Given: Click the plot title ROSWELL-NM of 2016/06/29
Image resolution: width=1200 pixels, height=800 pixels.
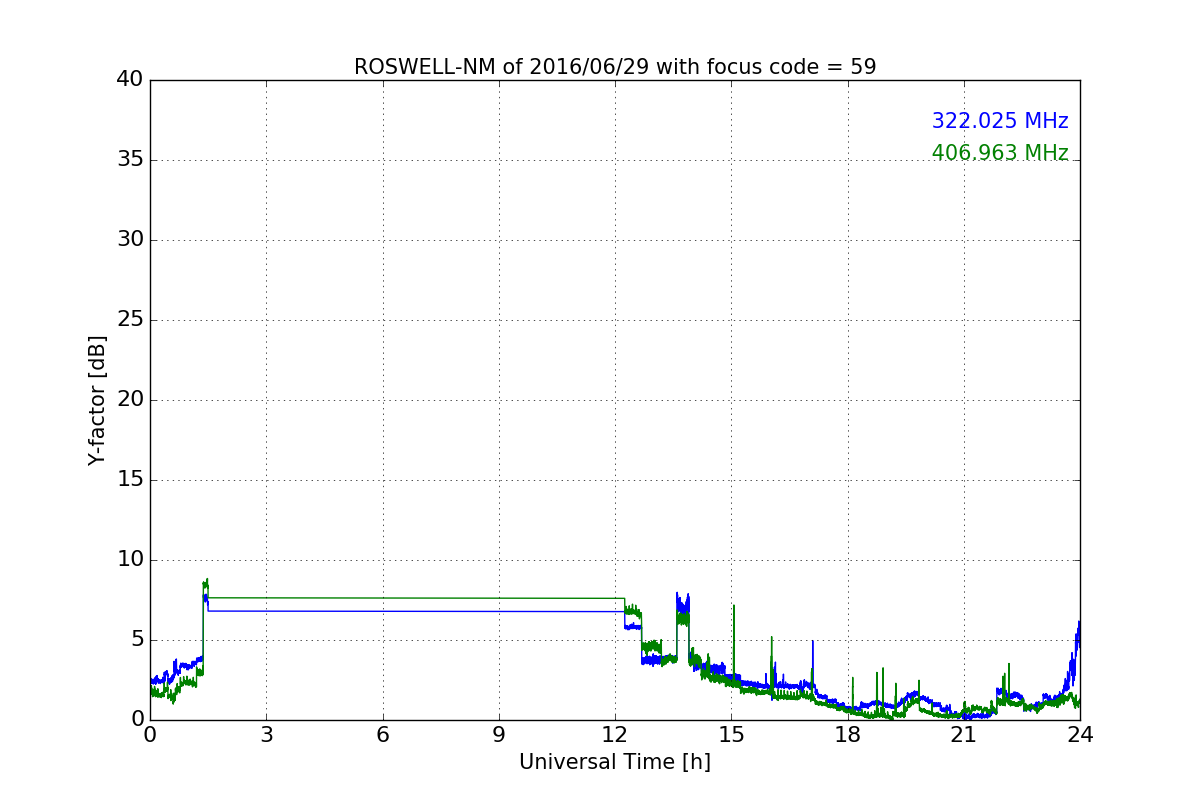Looking at the screenshot, I should point(615,67).
